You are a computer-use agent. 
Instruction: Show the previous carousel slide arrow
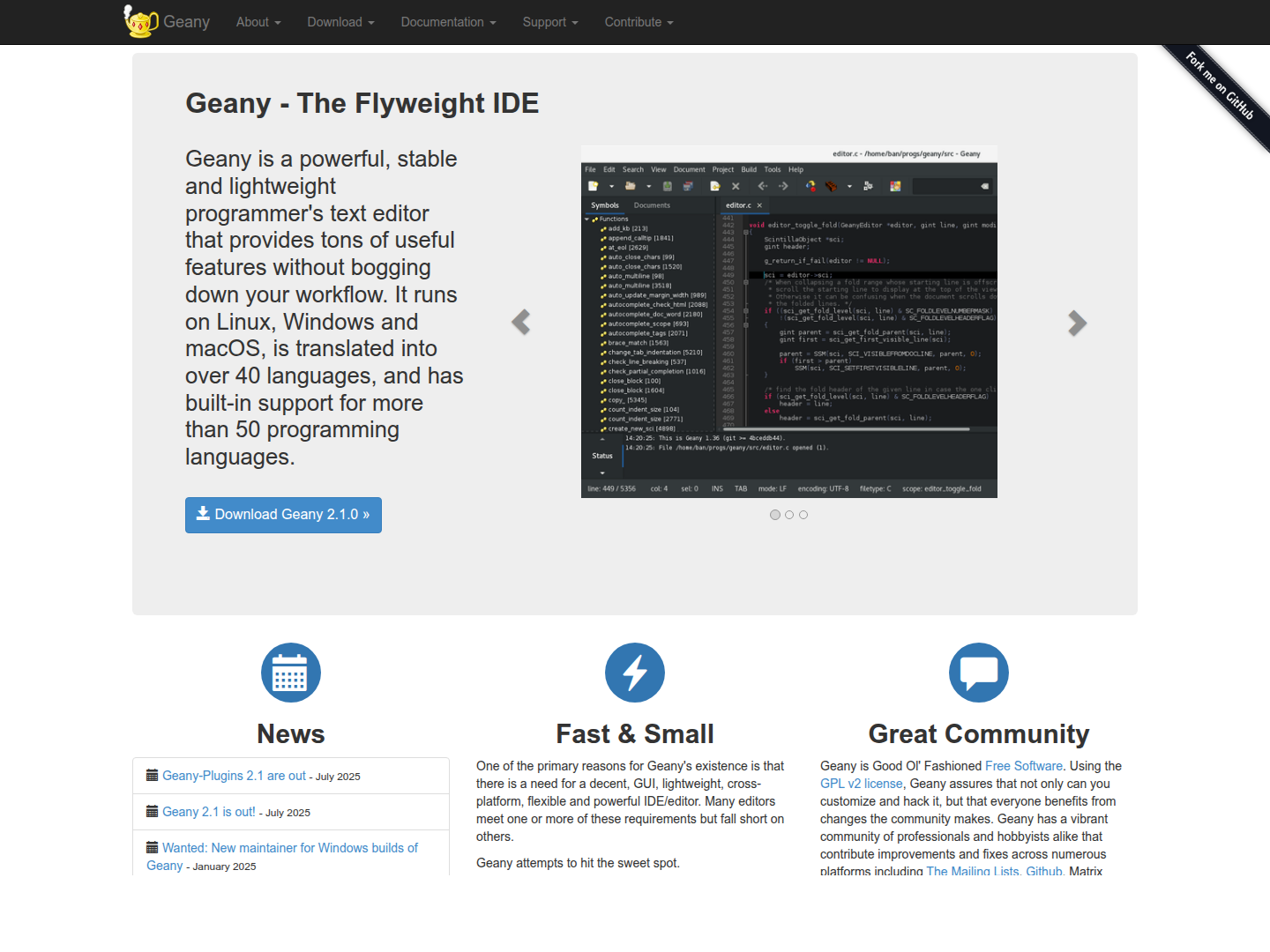pyautogui.click(x=521, y=323)
